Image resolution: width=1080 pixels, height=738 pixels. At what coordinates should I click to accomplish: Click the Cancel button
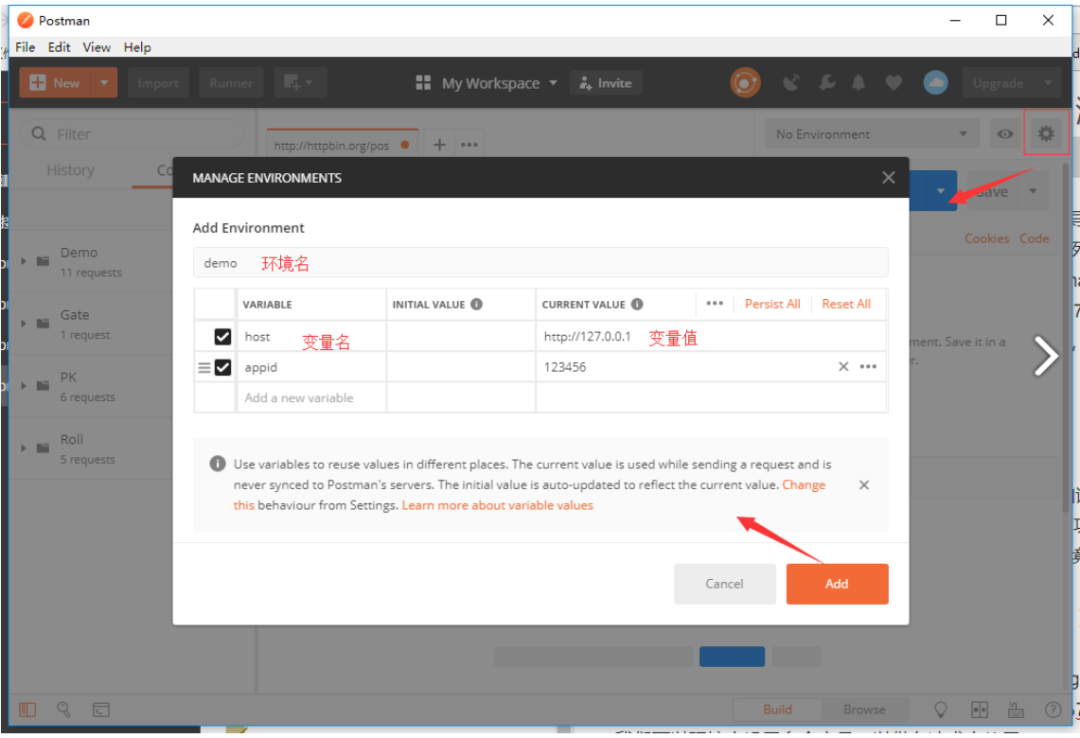[x=725, y=584]
